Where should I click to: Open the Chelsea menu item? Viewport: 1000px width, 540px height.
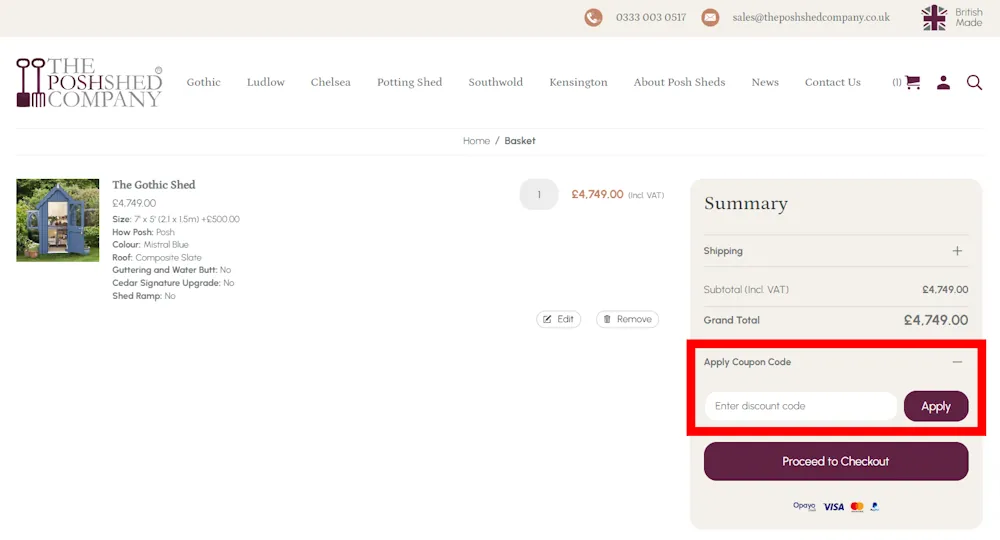[x=330, y=82]
